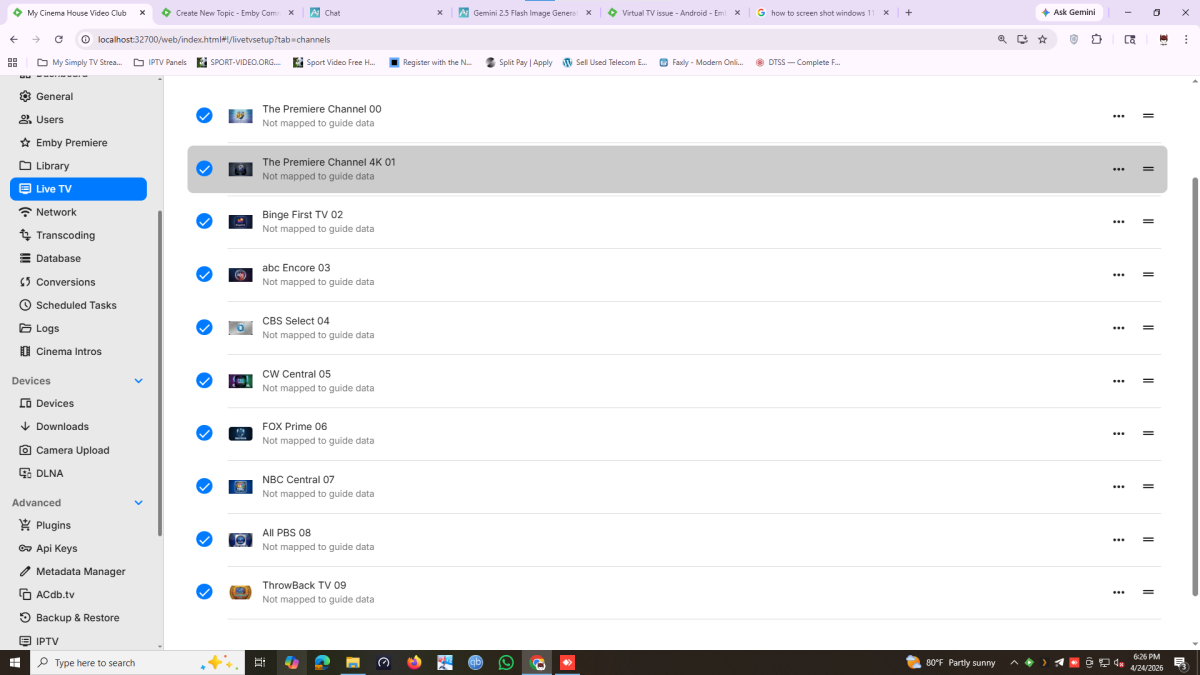Open more options for The Premiere Channel 4K 01
Screen dimensions: 1200x675
tap(1118, 169)
